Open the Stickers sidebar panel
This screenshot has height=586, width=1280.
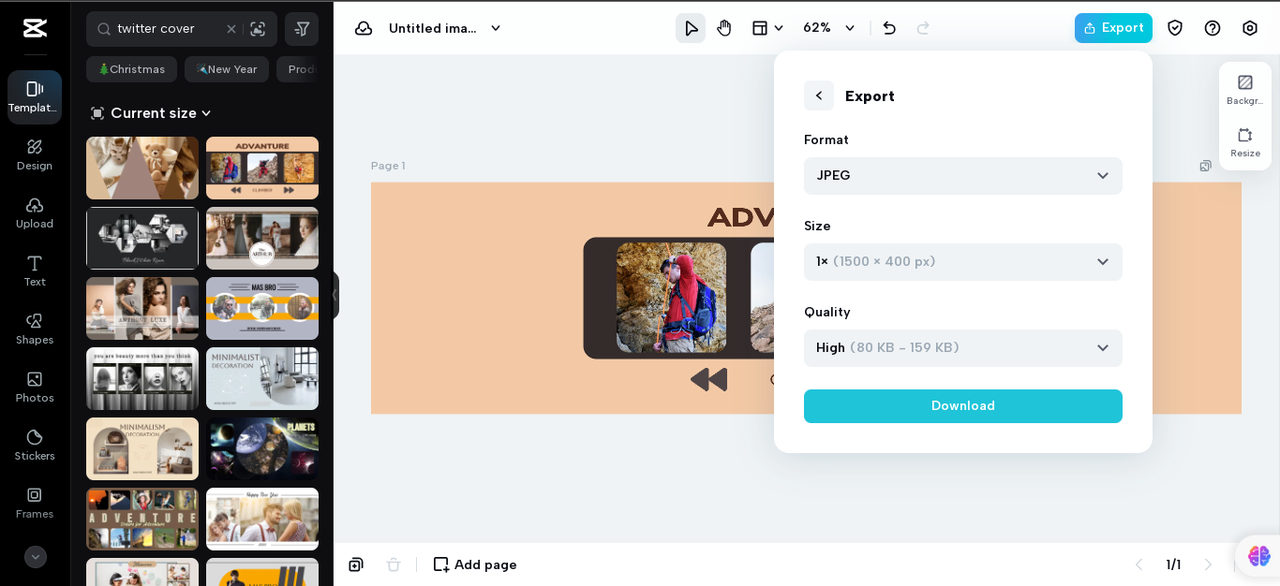pyautogui.click(x=35, y=445)
